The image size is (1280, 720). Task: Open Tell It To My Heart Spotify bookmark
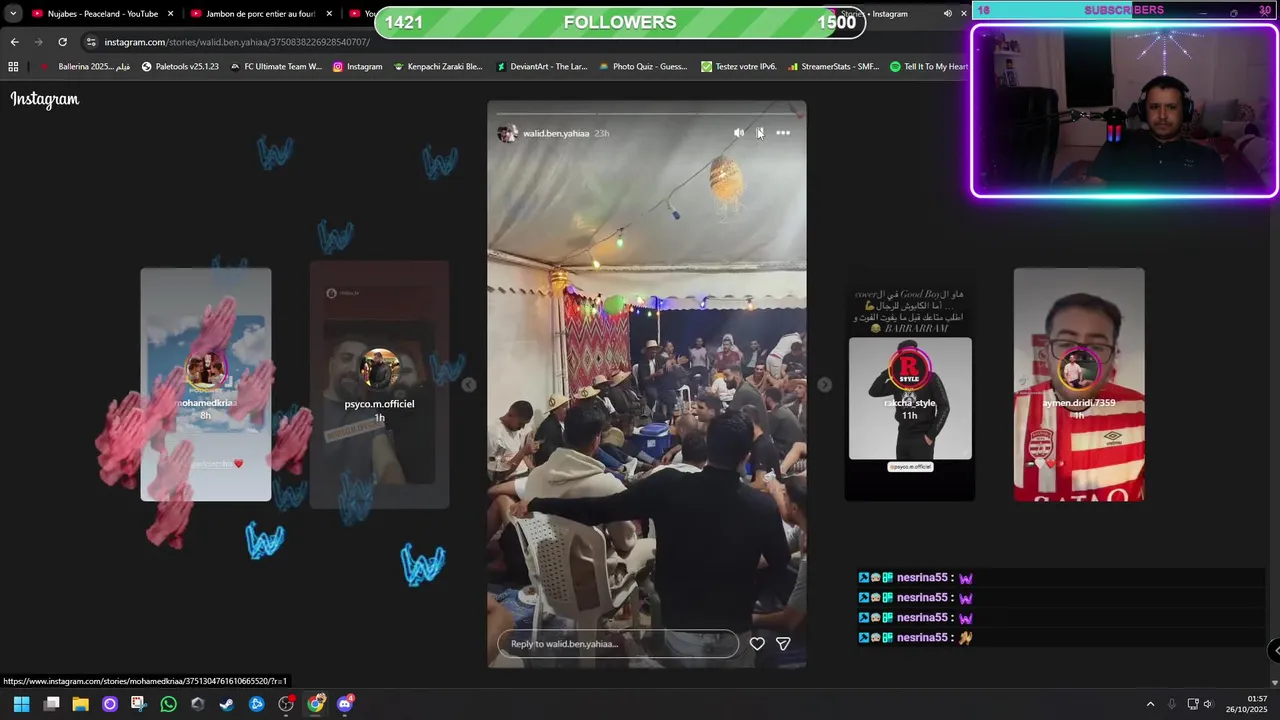pyautogui.click(x=929, y=67)
